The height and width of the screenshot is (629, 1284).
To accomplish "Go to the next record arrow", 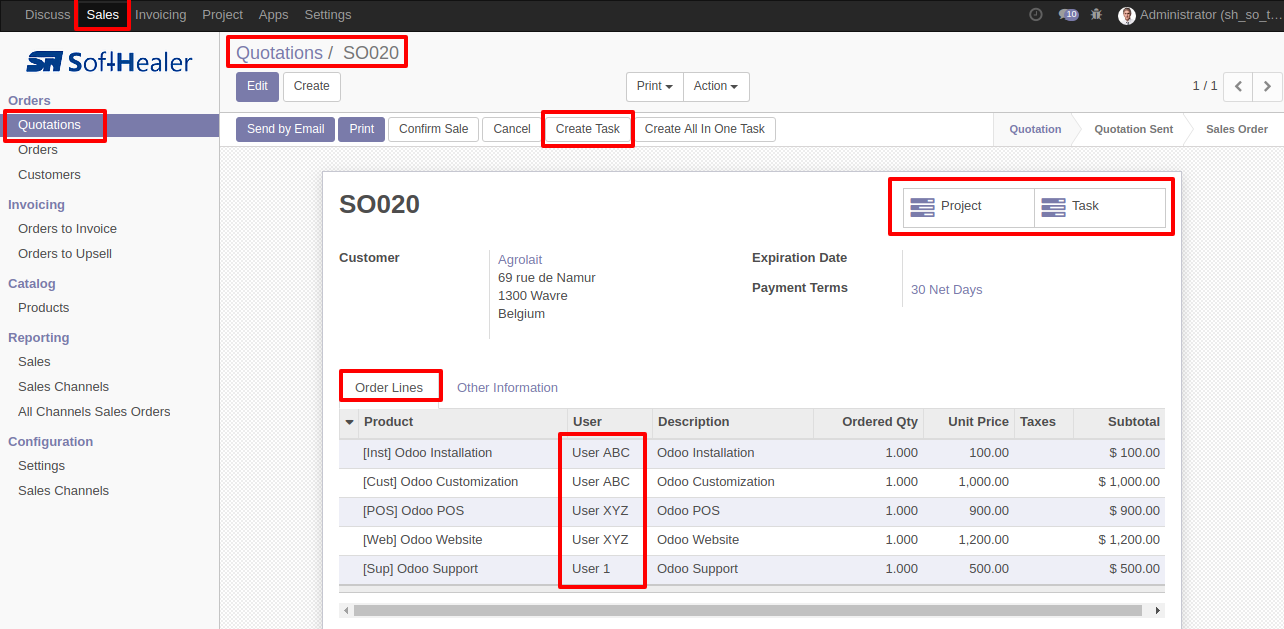I will pyautogui.click(x=1267, y=87).
